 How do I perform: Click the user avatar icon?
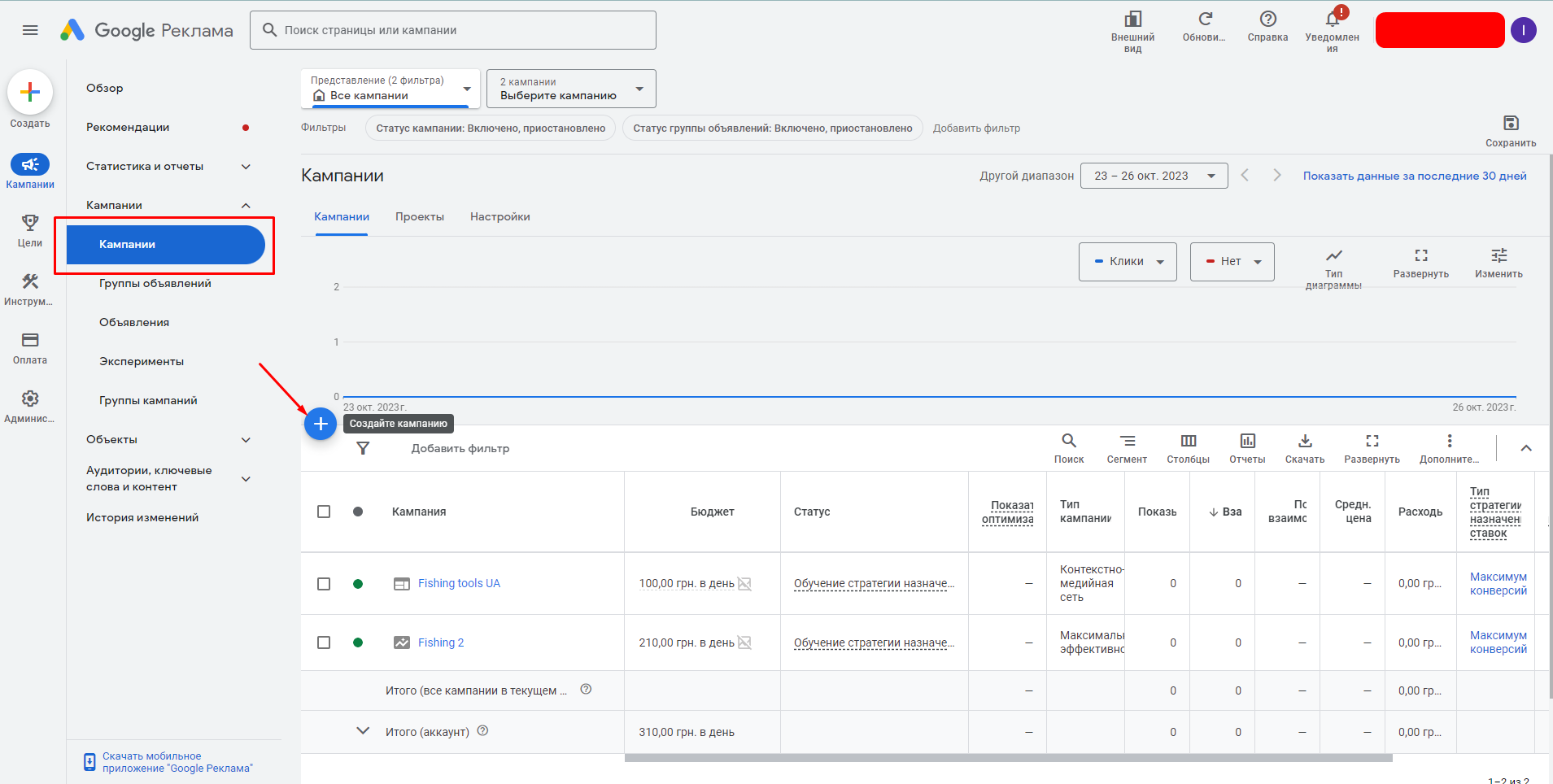click(x=1523, y=30)
